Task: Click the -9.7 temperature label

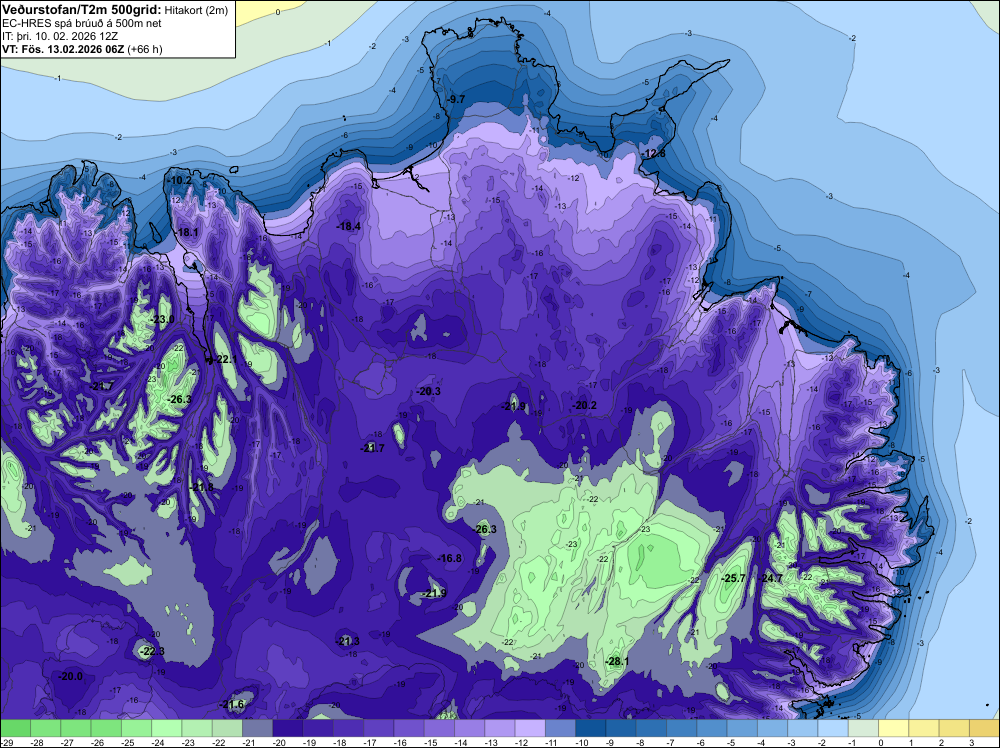Action: [x=455, y=99]
